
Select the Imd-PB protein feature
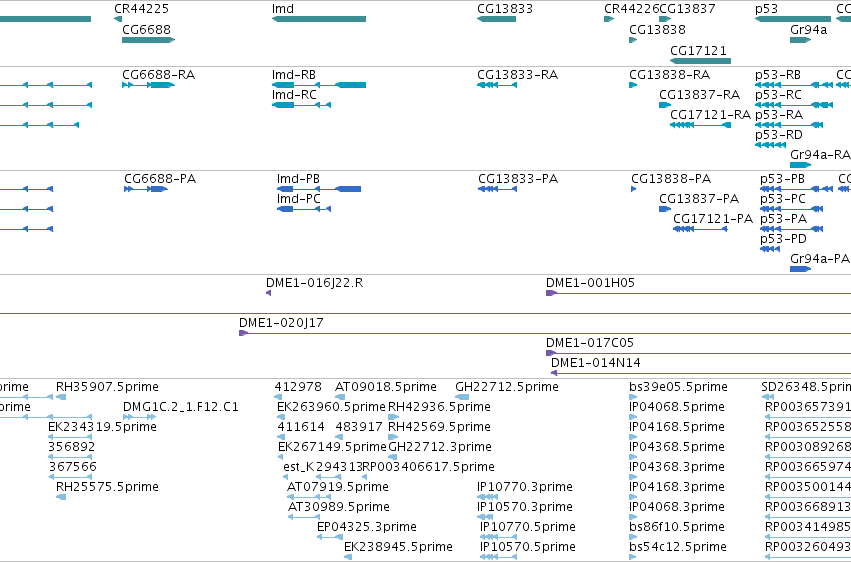(319, 189)
